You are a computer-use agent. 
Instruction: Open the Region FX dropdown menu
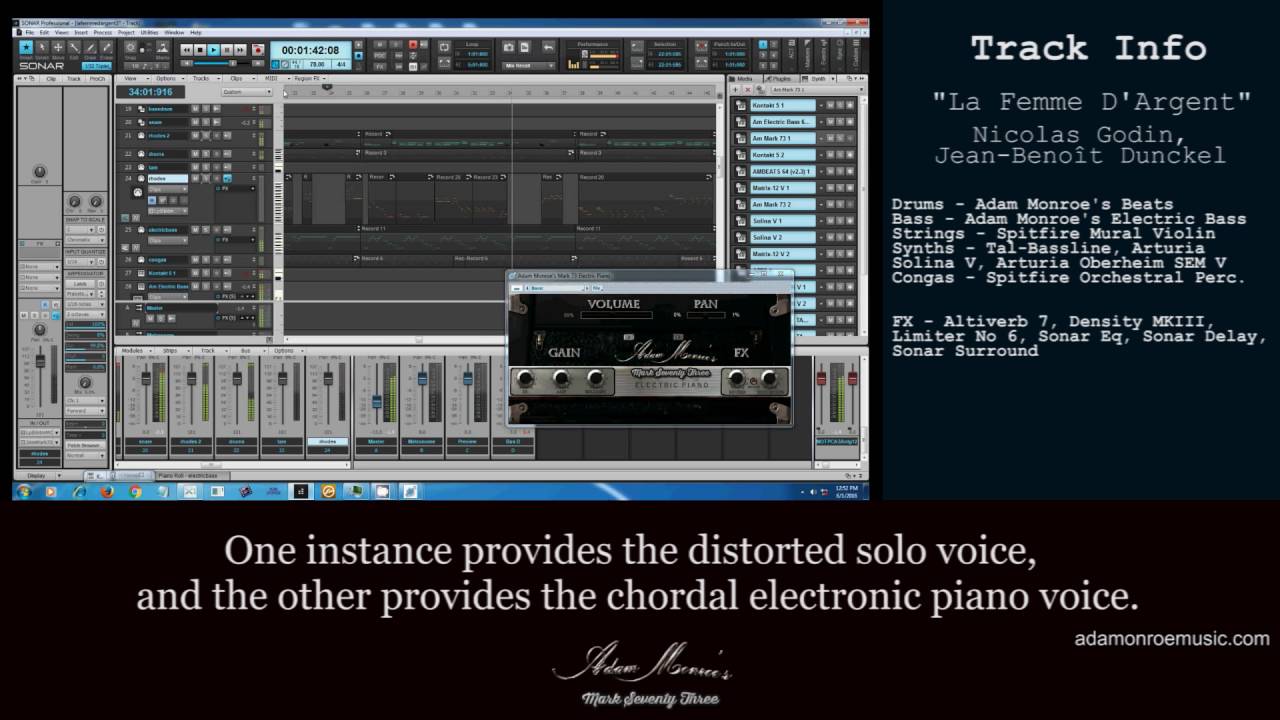point(309,78)
